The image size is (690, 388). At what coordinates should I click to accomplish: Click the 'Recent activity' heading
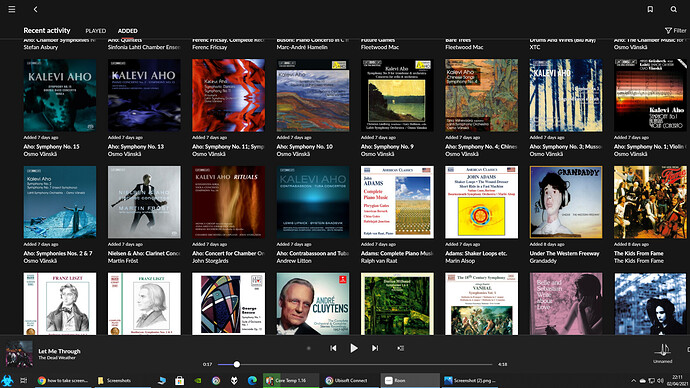pyautogui.click(x=47, y=30)
